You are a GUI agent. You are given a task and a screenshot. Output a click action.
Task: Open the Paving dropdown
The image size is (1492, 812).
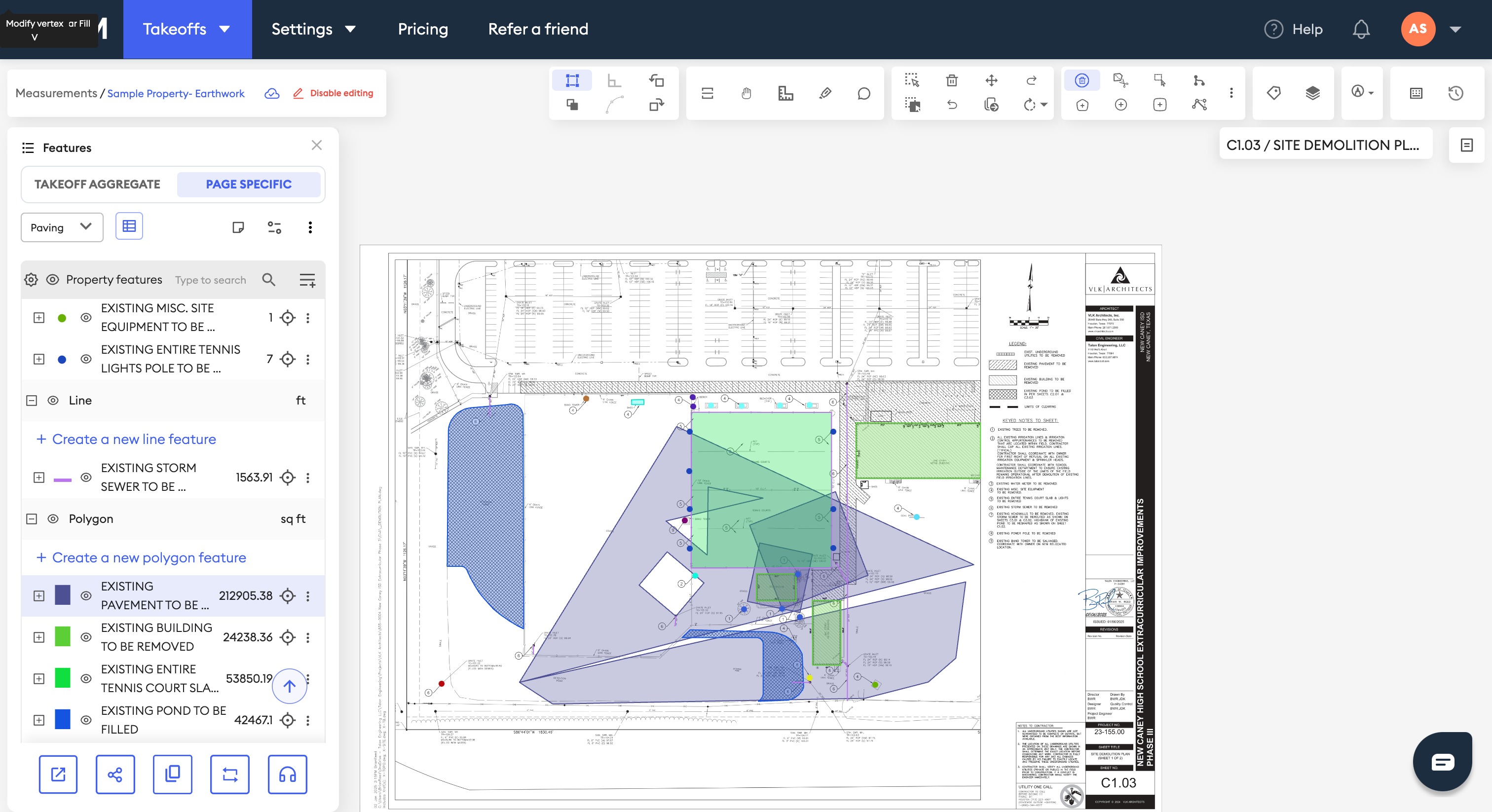(61, 227)
